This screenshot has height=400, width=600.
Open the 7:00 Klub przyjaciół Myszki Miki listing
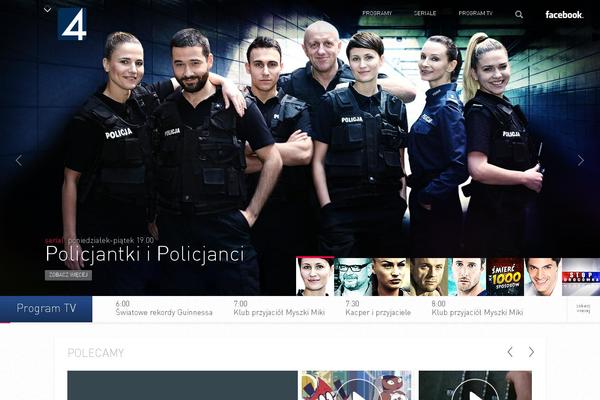click(279, 308)
